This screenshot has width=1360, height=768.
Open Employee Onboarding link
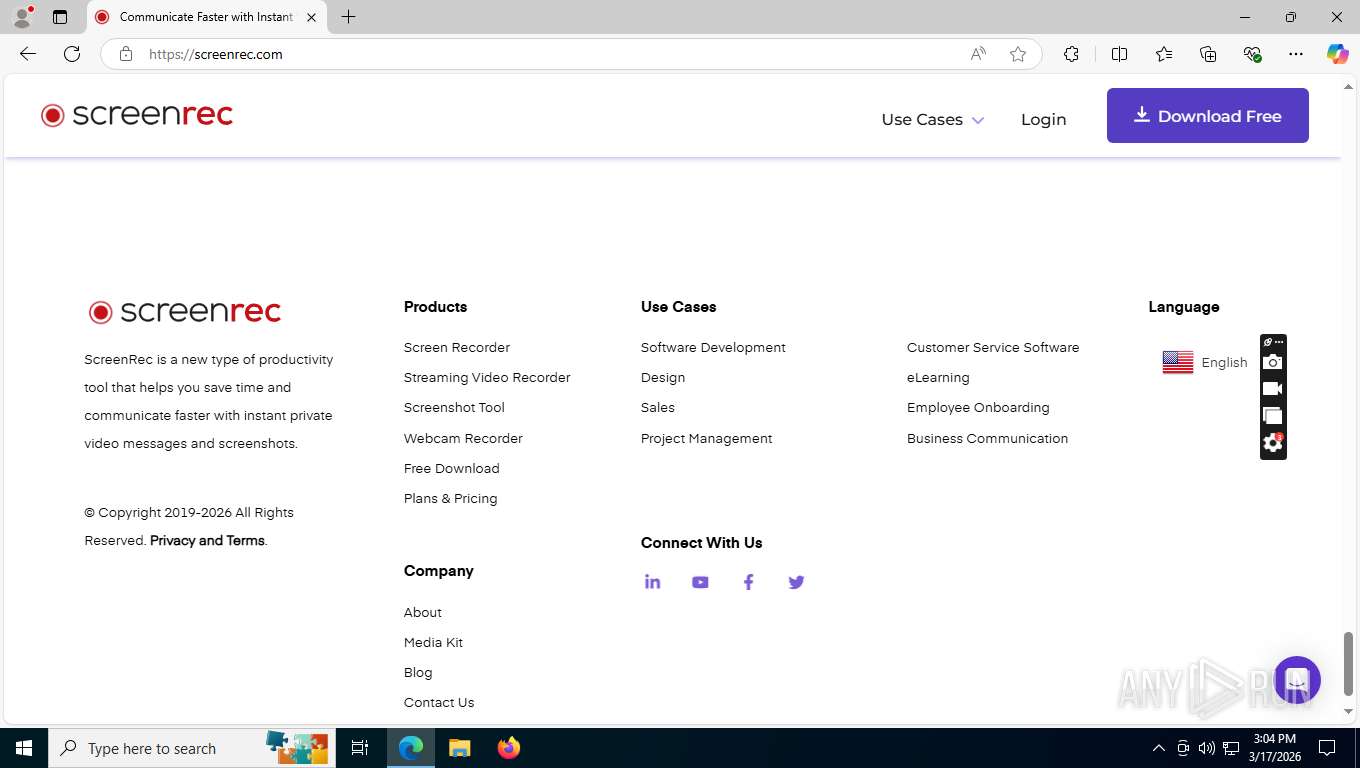pos(978,407)
